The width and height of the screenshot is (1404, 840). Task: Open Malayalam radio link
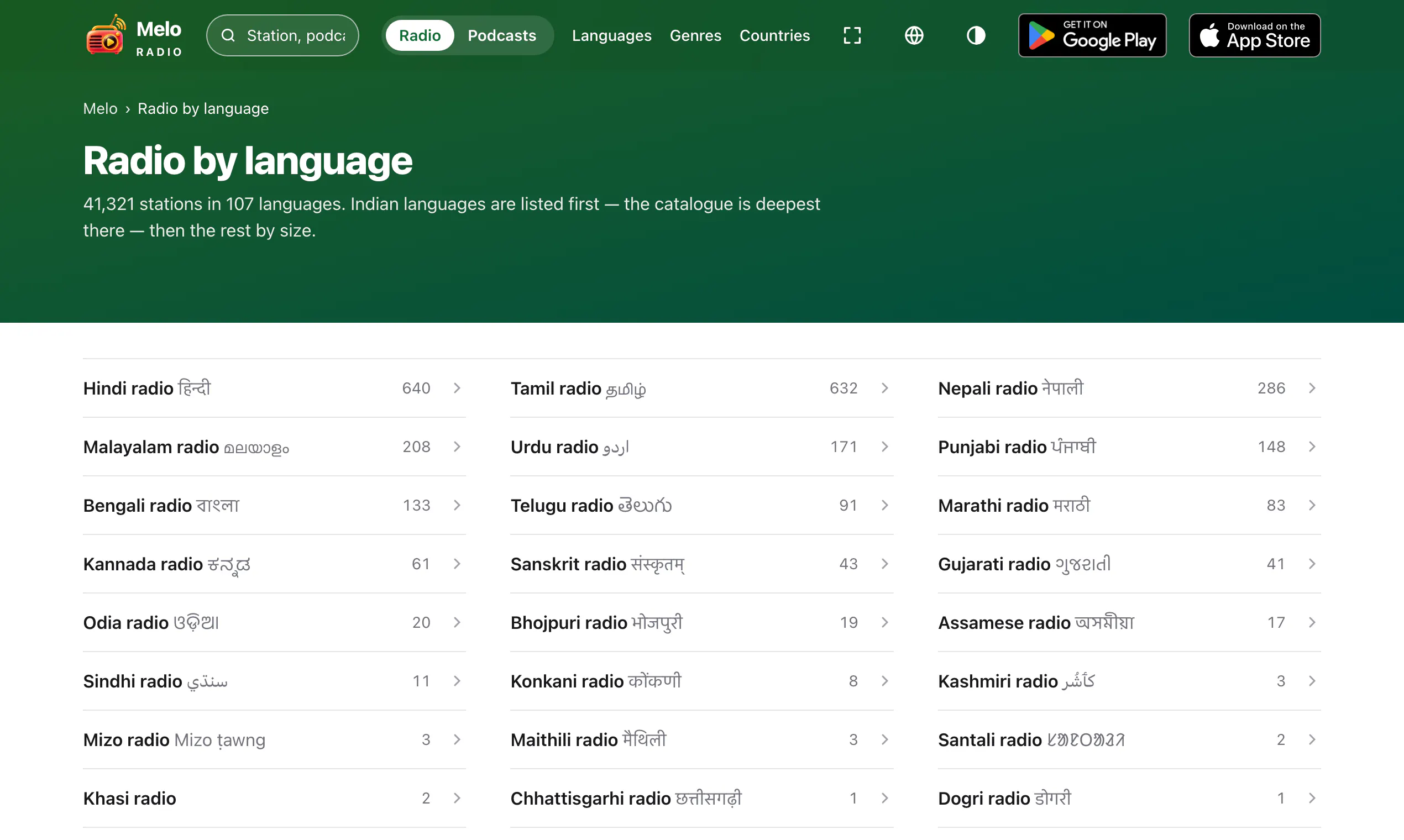(x=274, y=447)
